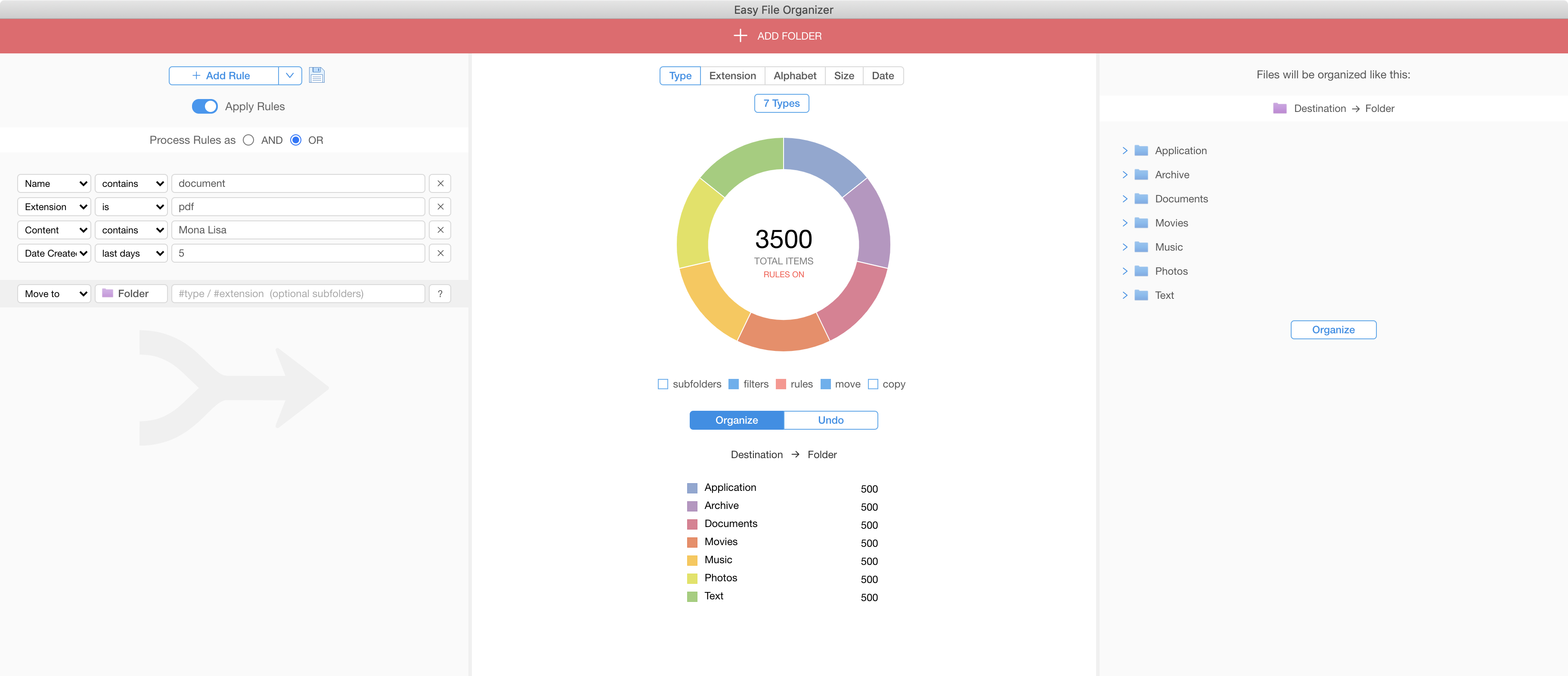
Task: Delete the last days date rule
Action: (x=440, y=253)
